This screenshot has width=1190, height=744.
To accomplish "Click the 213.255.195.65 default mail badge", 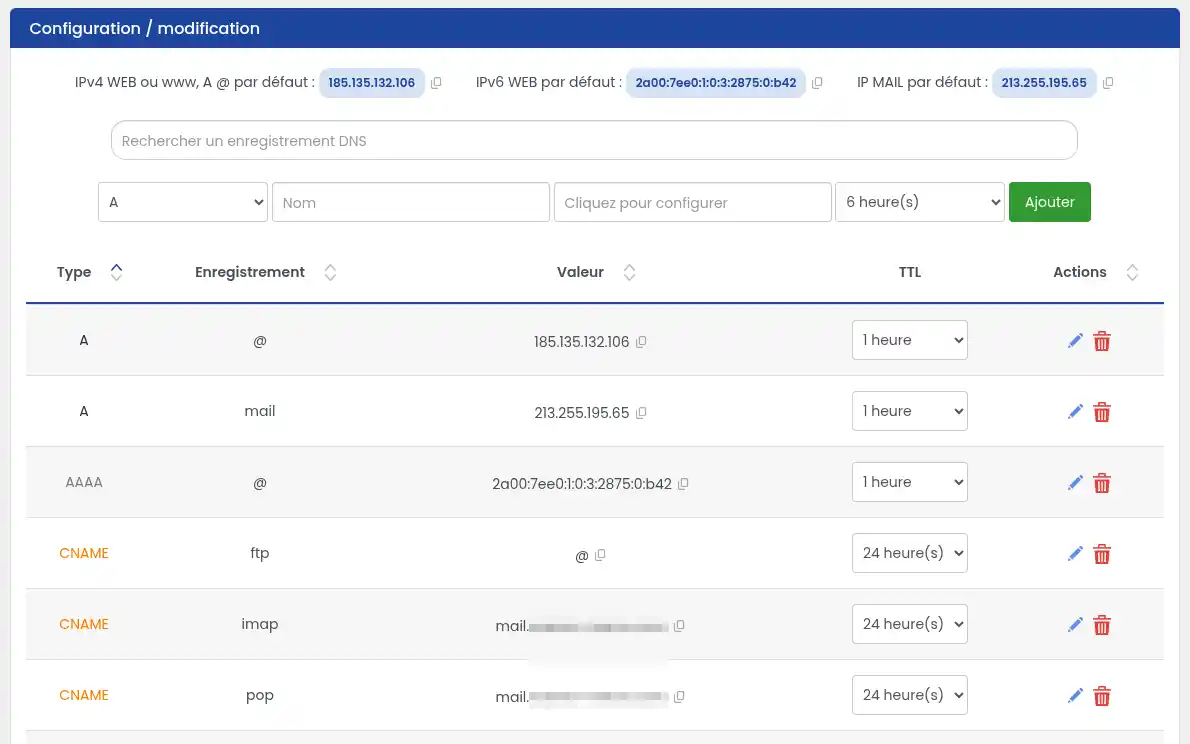I will 1044,83.
